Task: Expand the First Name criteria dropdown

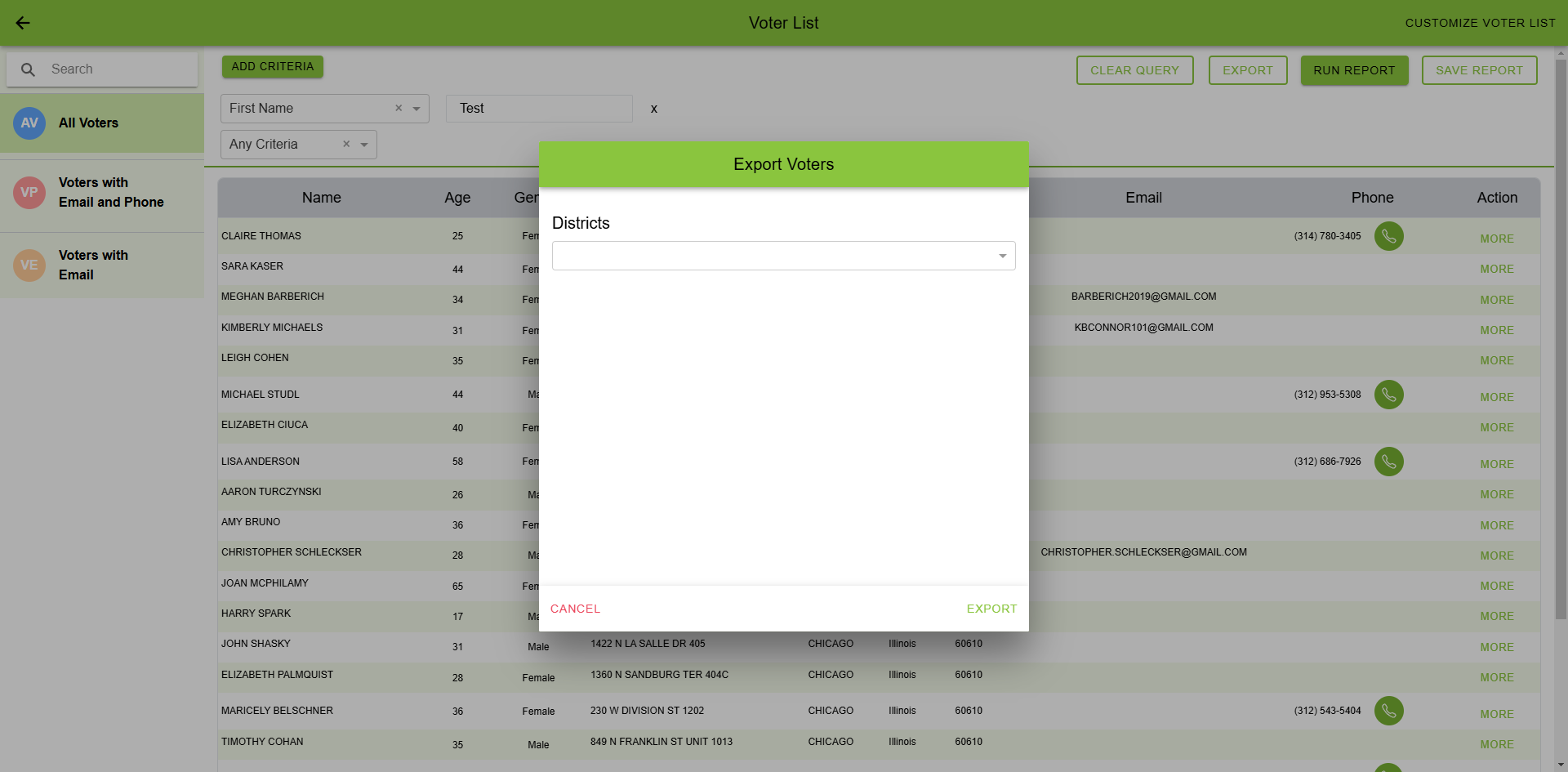Action: point(416,109)
